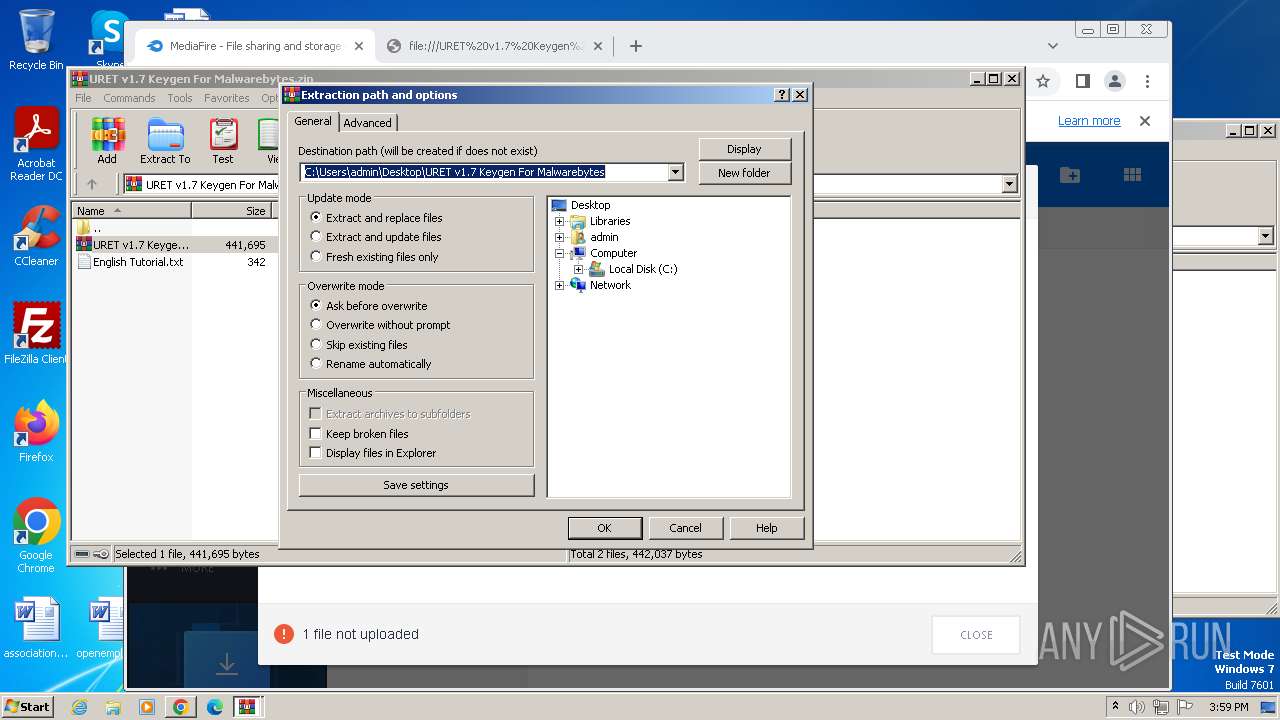
Task: Switch to the Advanced tab
Action: (368, 123)
